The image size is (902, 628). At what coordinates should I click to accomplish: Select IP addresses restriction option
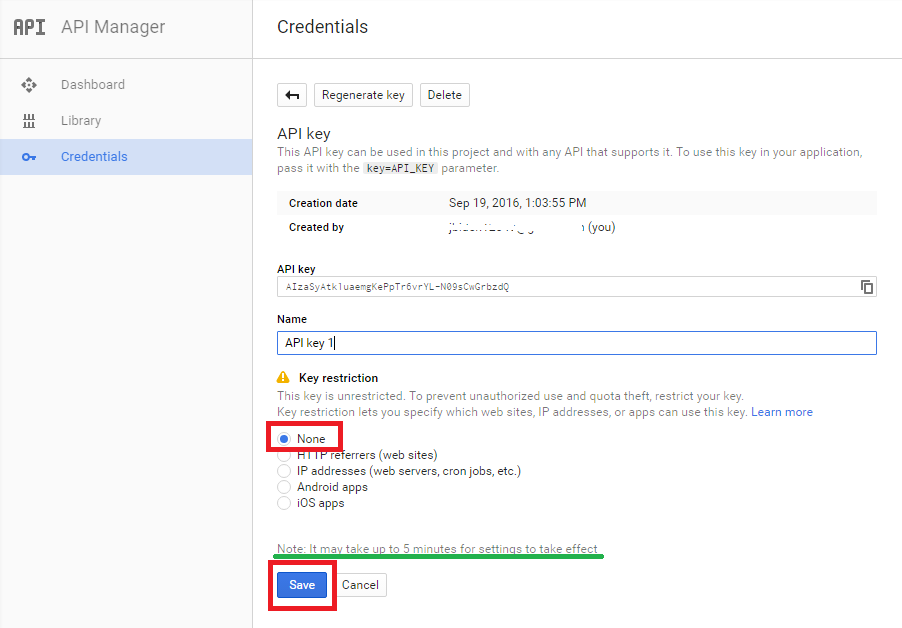point(284,471)
